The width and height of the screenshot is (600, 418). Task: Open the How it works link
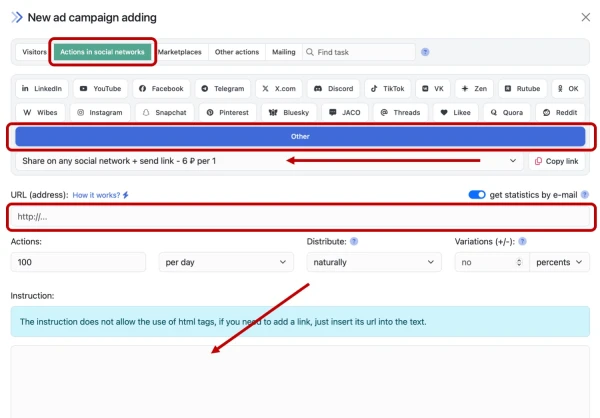pos(100,195)
